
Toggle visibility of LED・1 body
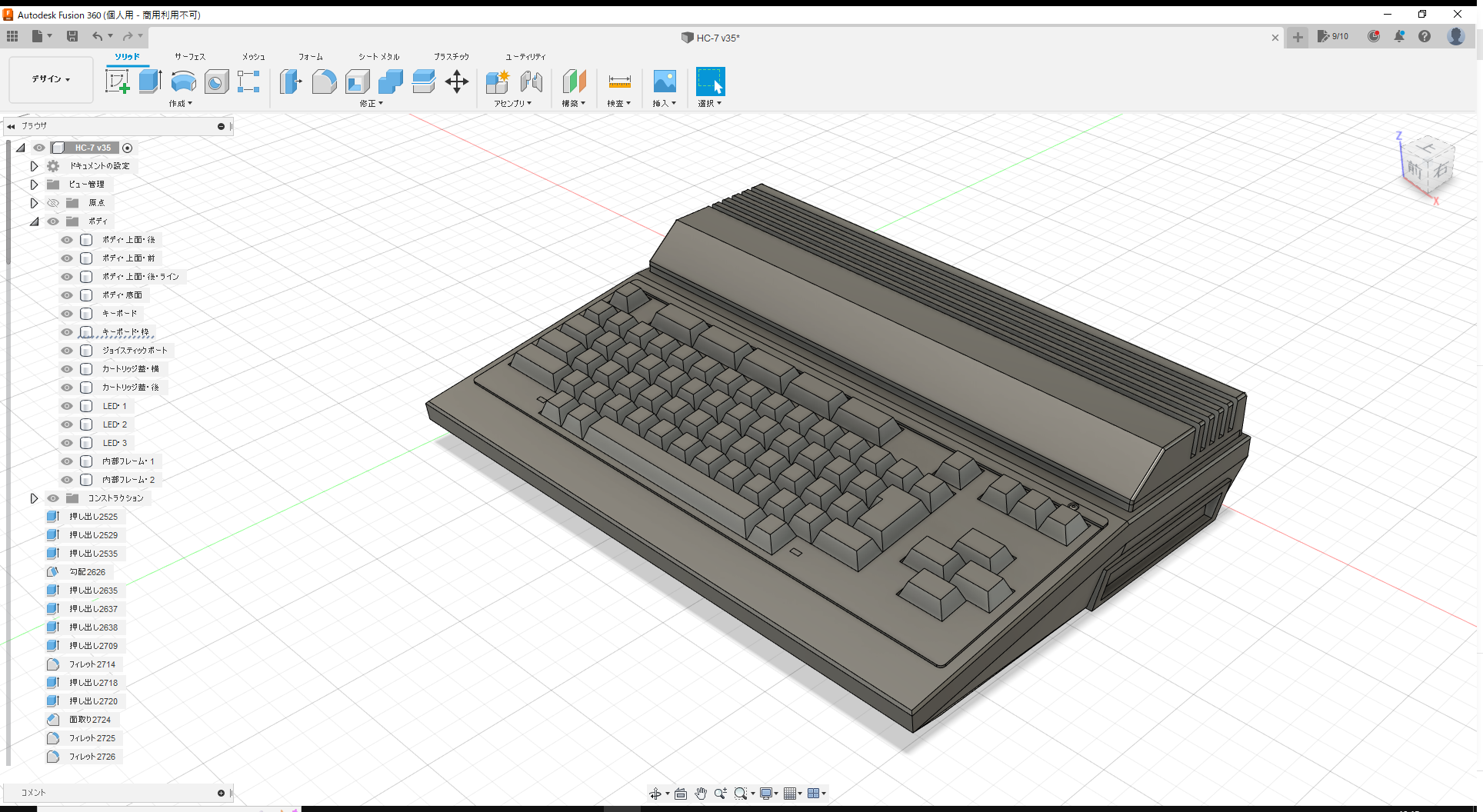click(x=66, y=405)
